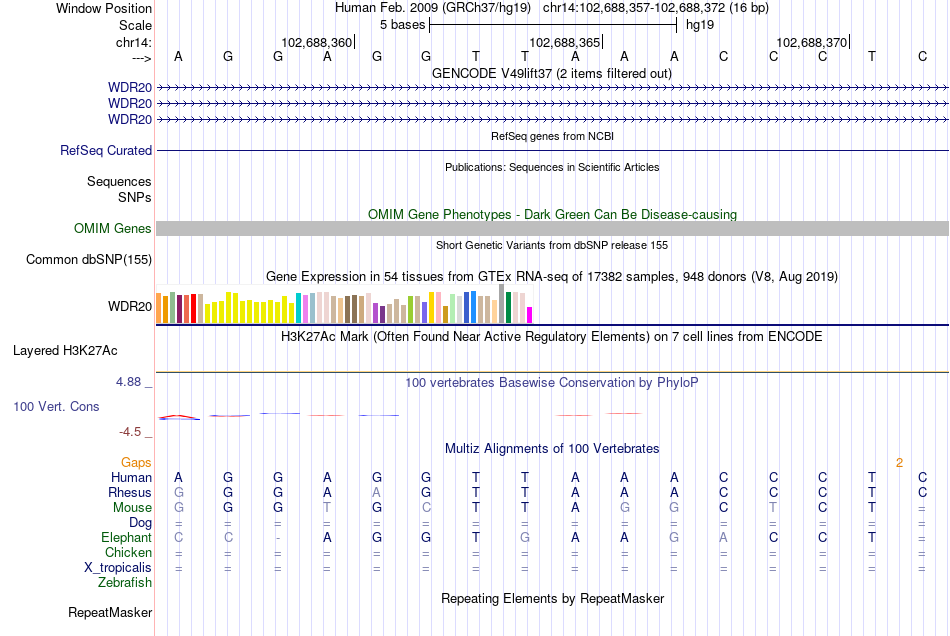Click the Repeating Elements by RepeatMasker title
Screen dimensions: 950x636
[552, 599]
